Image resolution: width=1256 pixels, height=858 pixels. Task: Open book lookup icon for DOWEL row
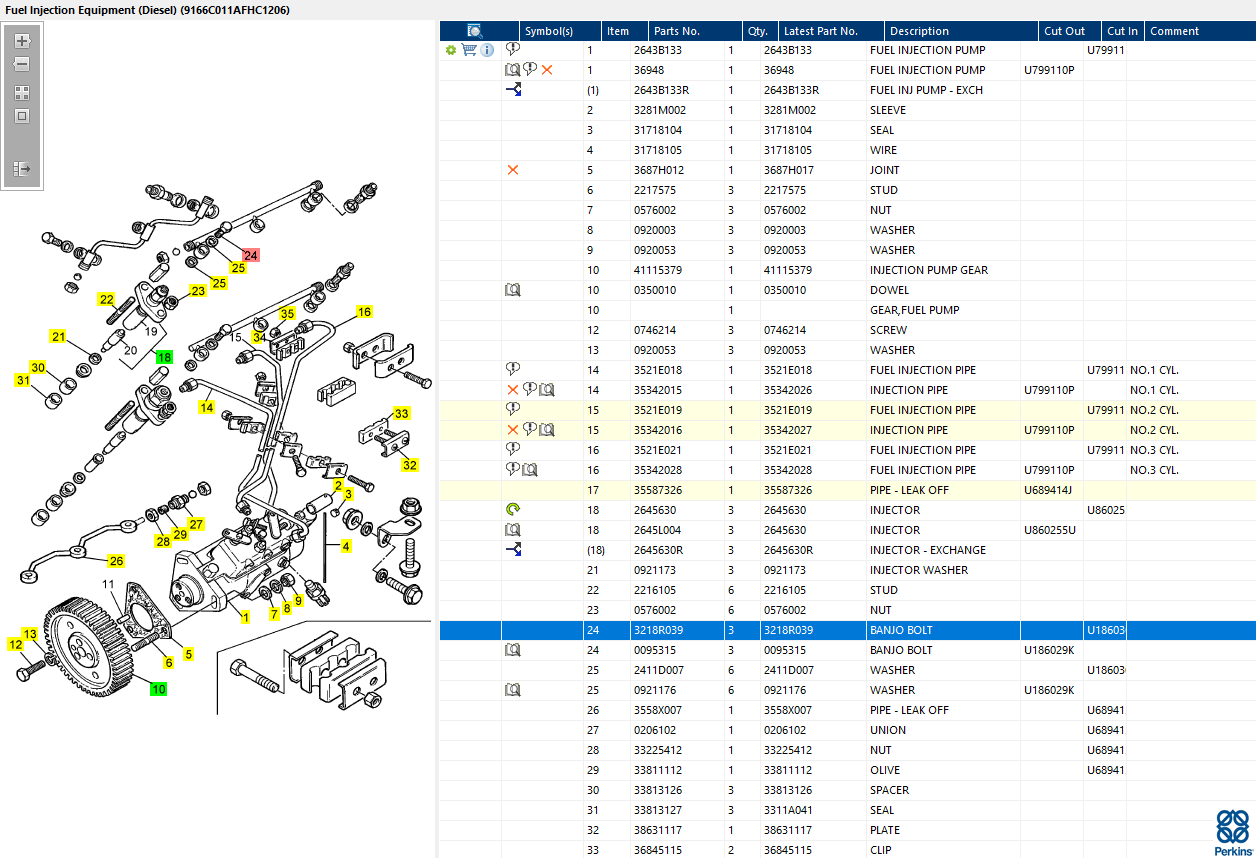(513, 290)
